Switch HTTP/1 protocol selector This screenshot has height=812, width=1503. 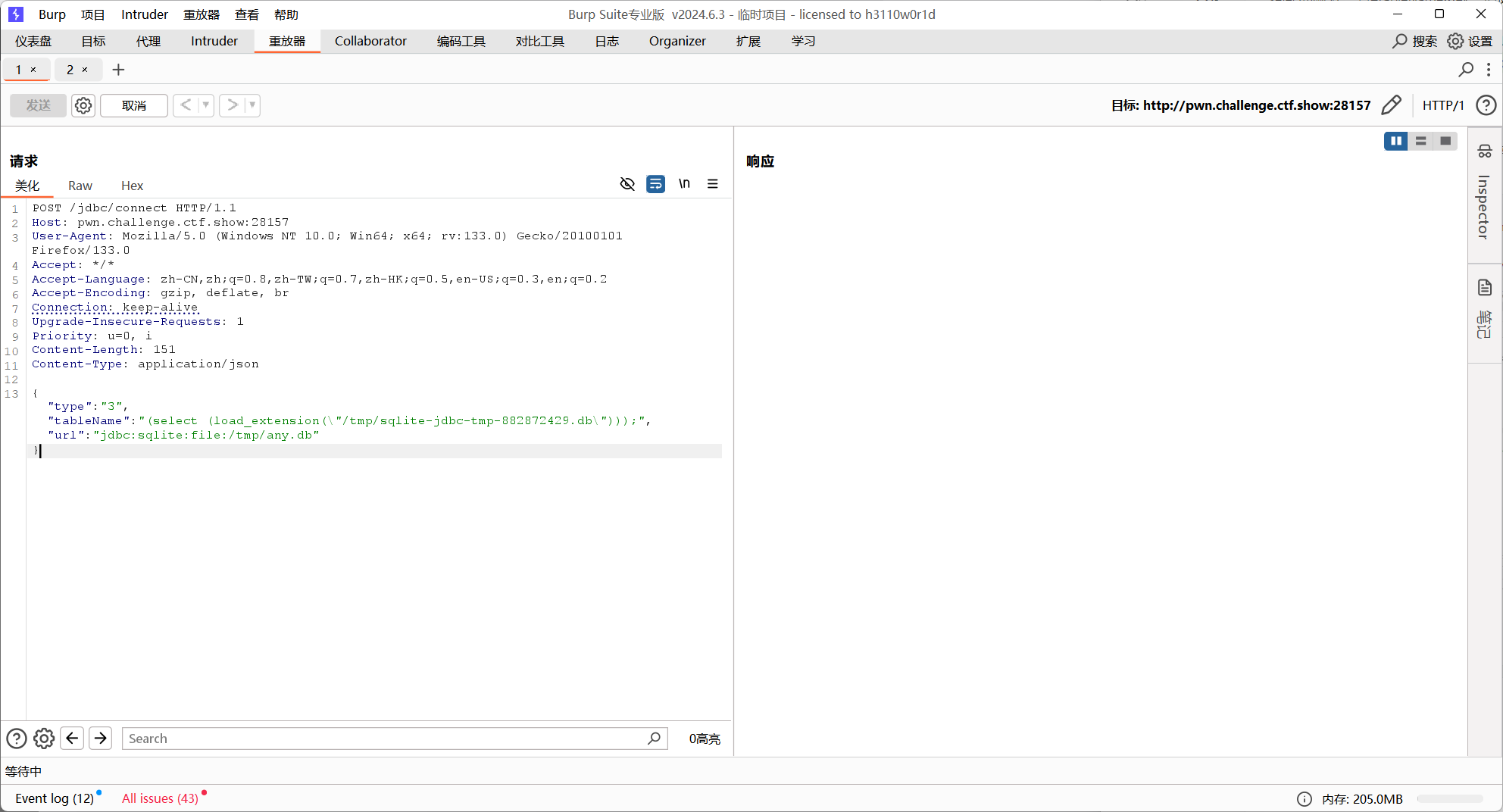[x=1443, y=105]
